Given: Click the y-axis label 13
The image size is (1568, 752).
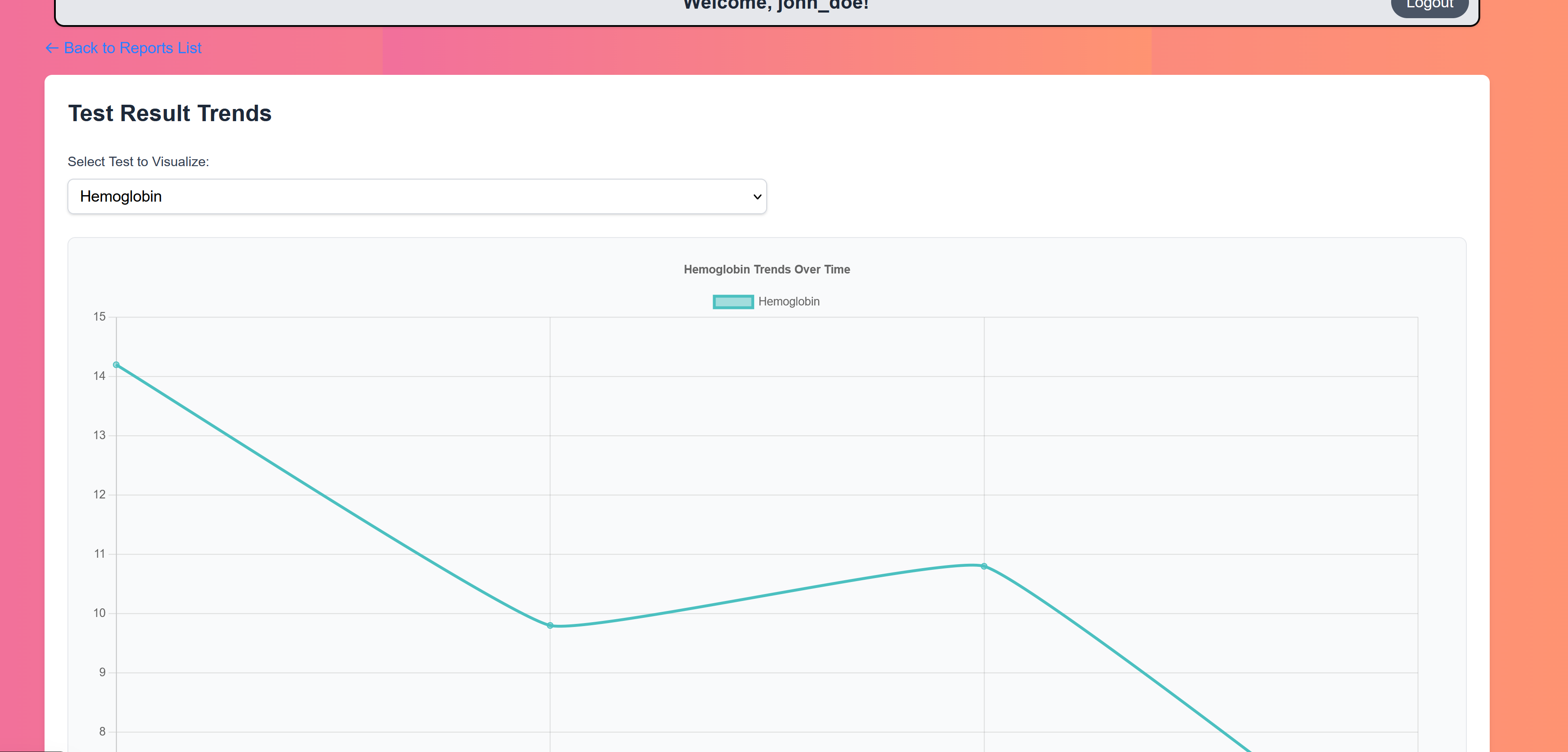Looking at the screenshot, I should point(99,435).
